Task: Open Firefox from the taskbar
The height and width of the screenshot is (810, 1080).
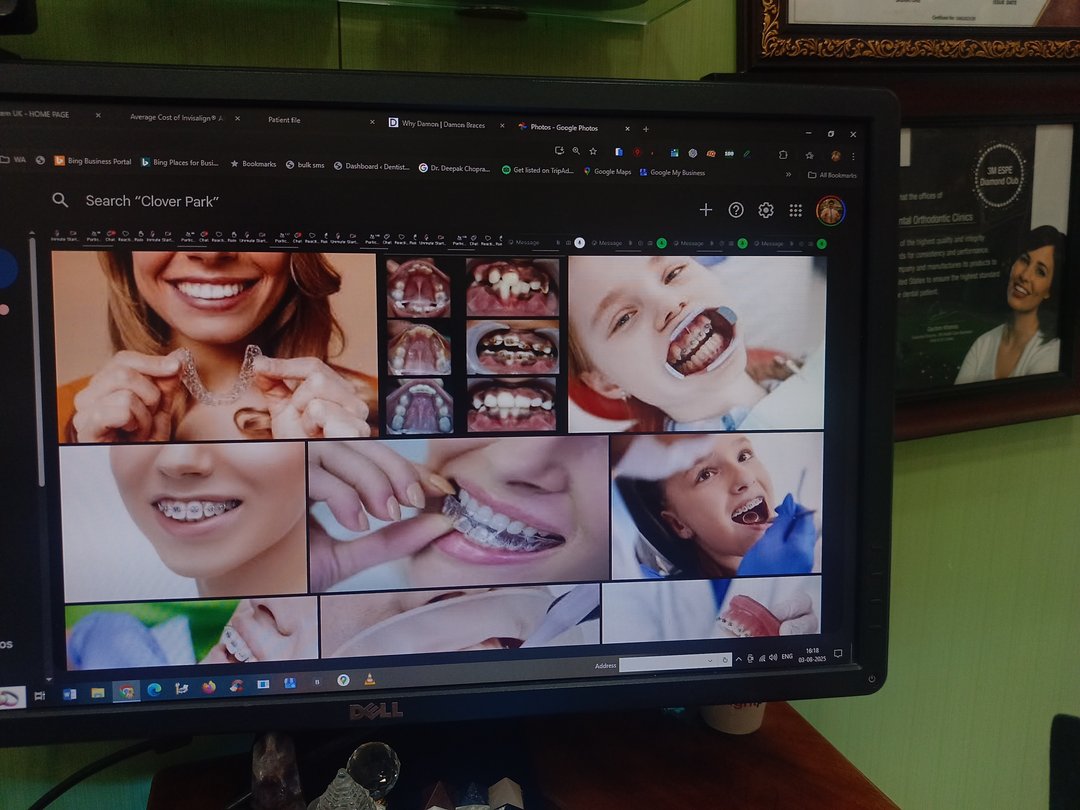Action: [x=209, y=687]
